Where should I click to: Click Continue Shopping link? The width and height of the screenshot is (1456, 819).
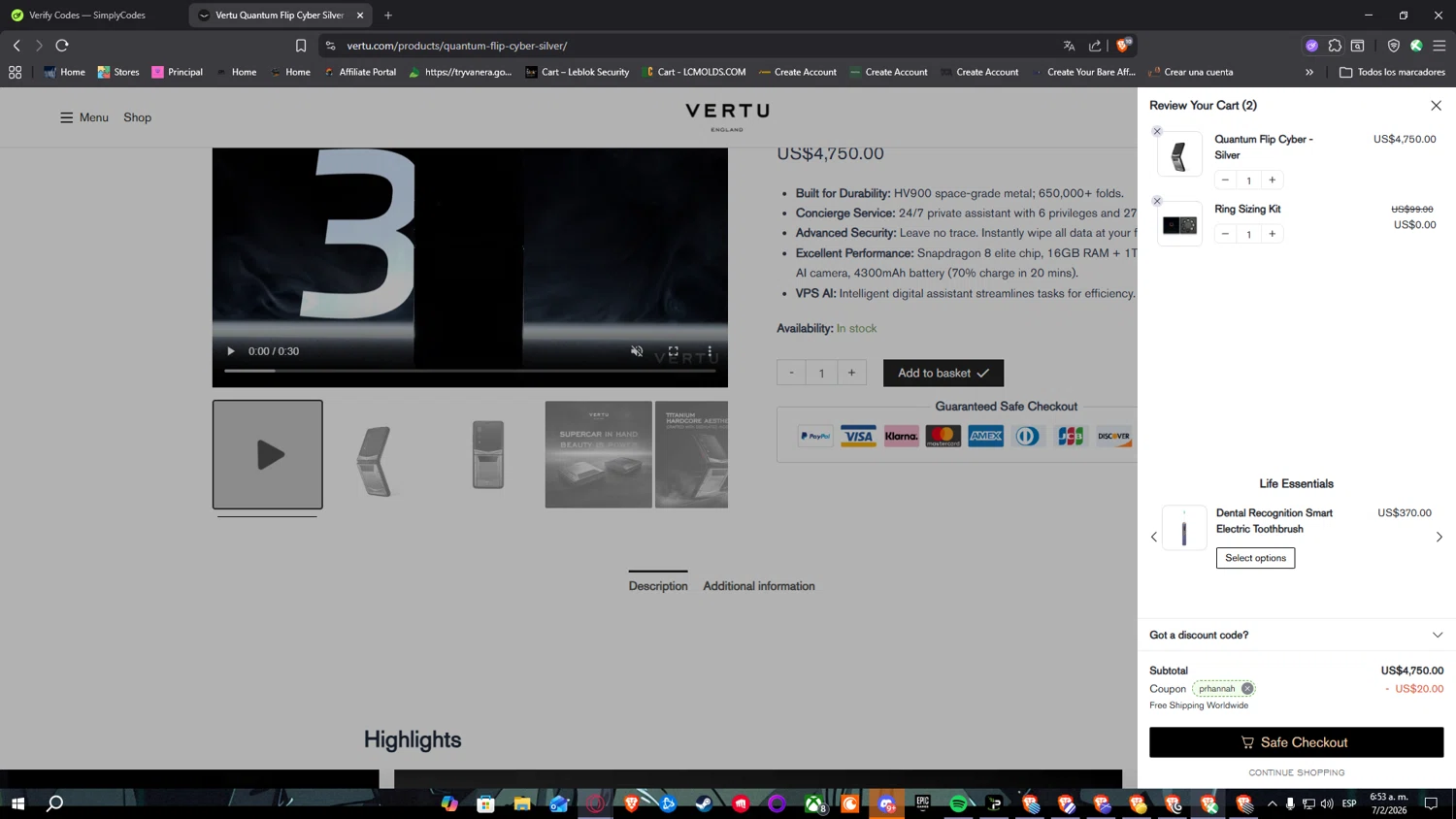click(x=1296, y=772)
